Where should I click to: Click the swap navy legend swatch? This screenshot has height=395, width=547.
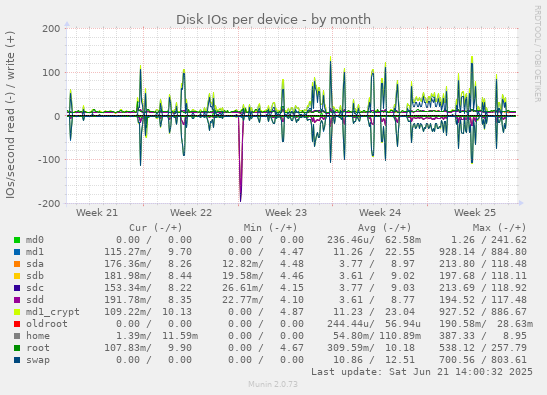[17, 360]
